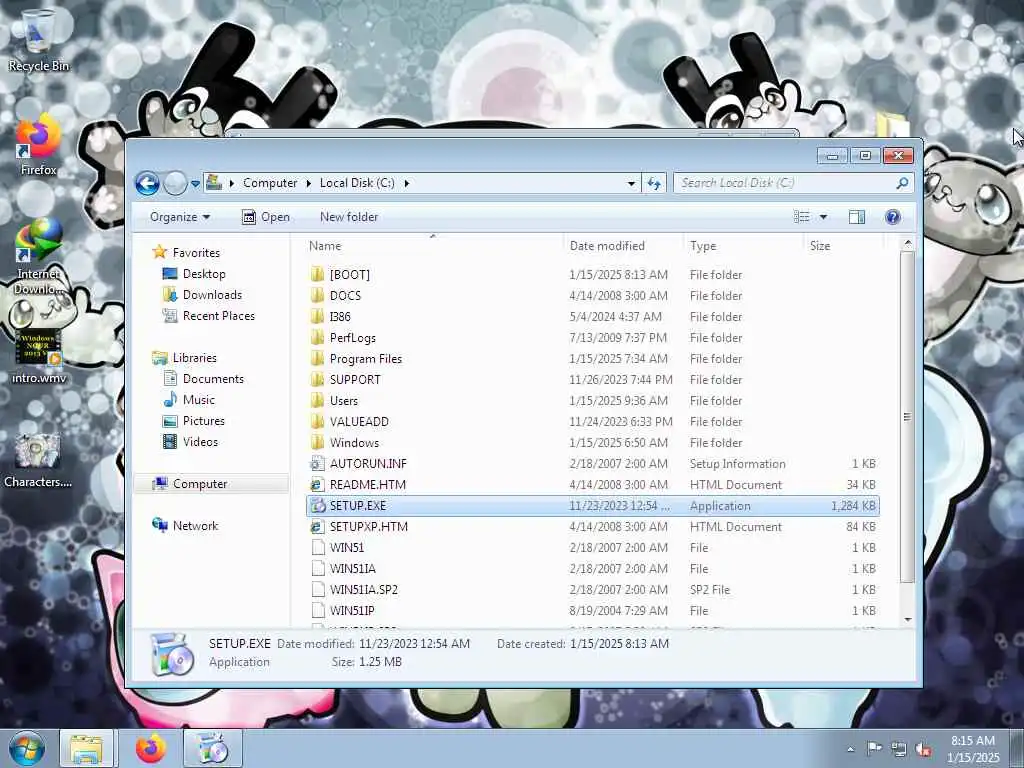Open the recent pages dropdown arrow
The width and height of the screenshot is (1024, 768).
[195, 184]
